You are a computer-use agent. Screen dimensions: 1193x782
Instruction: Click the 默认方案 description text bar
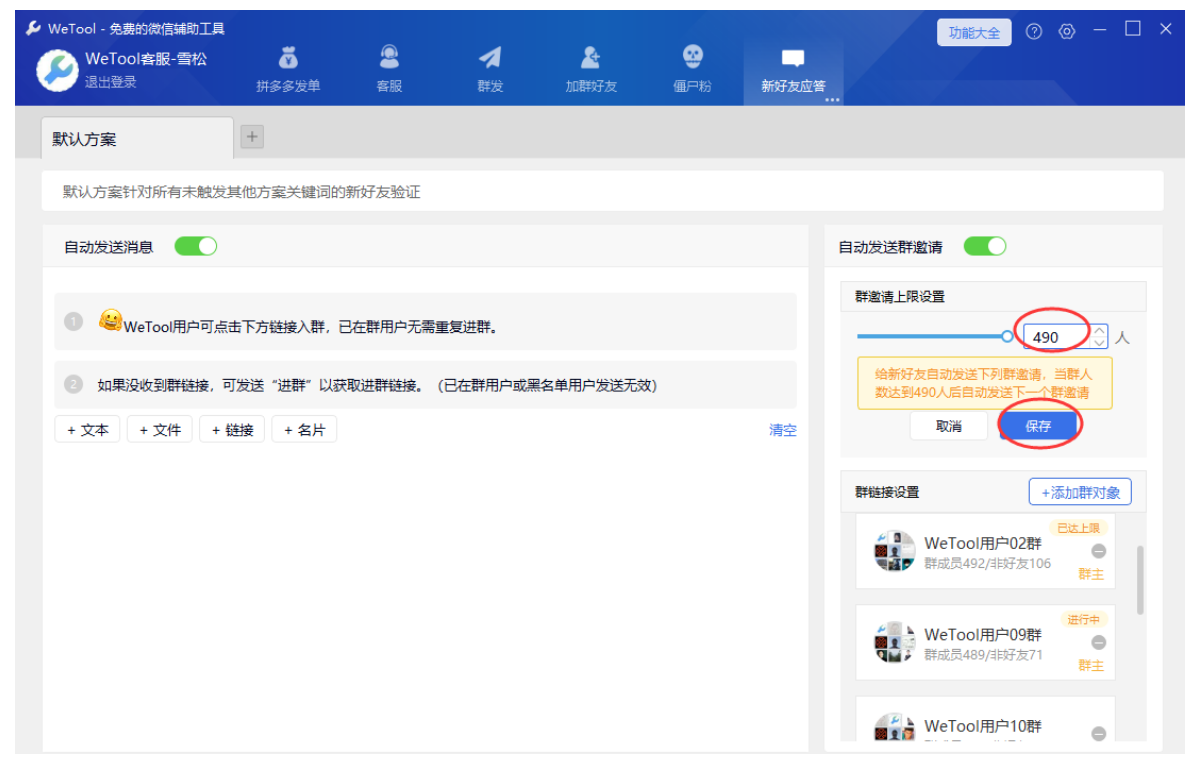pyautogui.click(x=603, y=191)
